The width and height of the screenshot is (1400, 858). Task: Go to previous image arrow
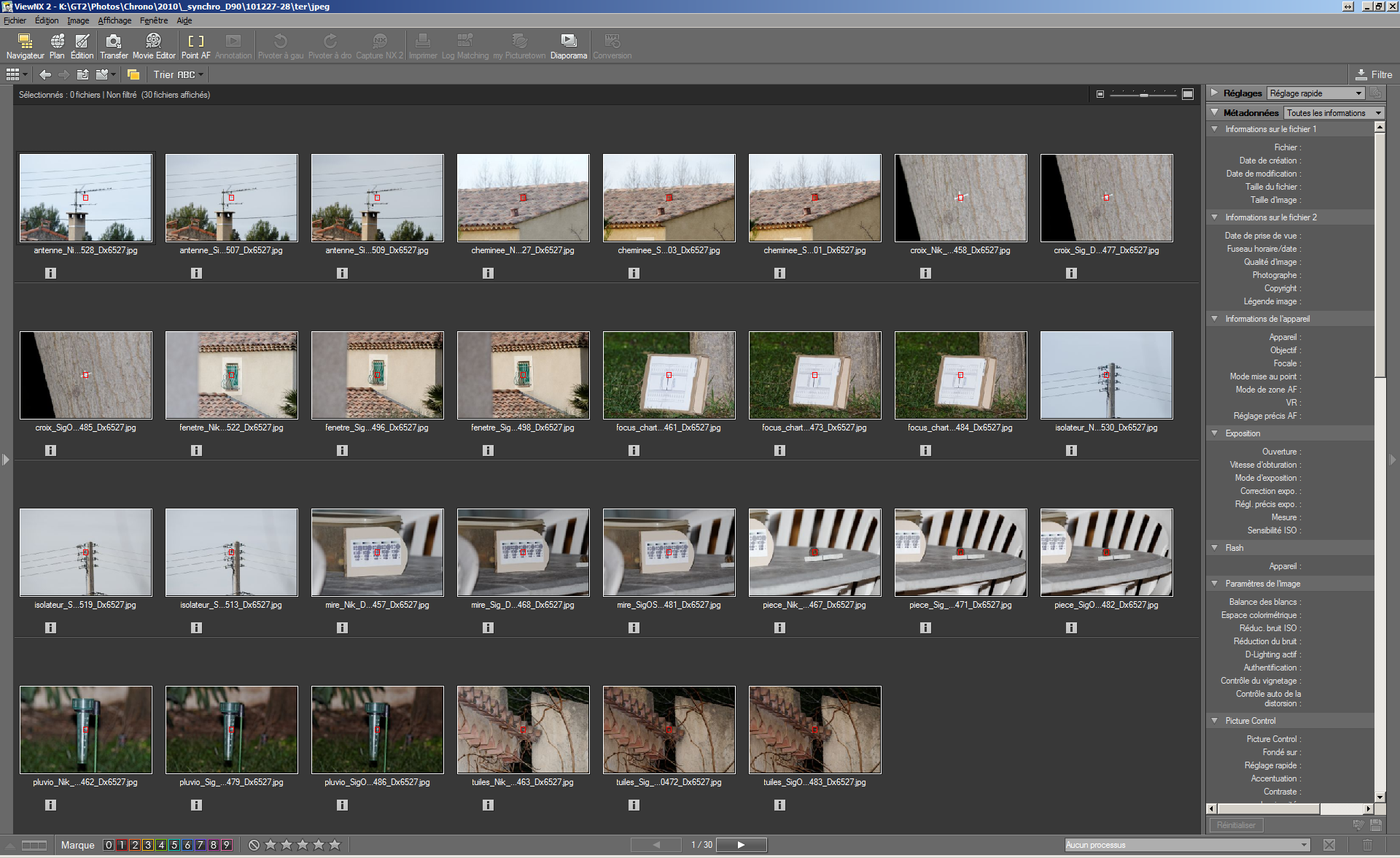pos(656,845)
